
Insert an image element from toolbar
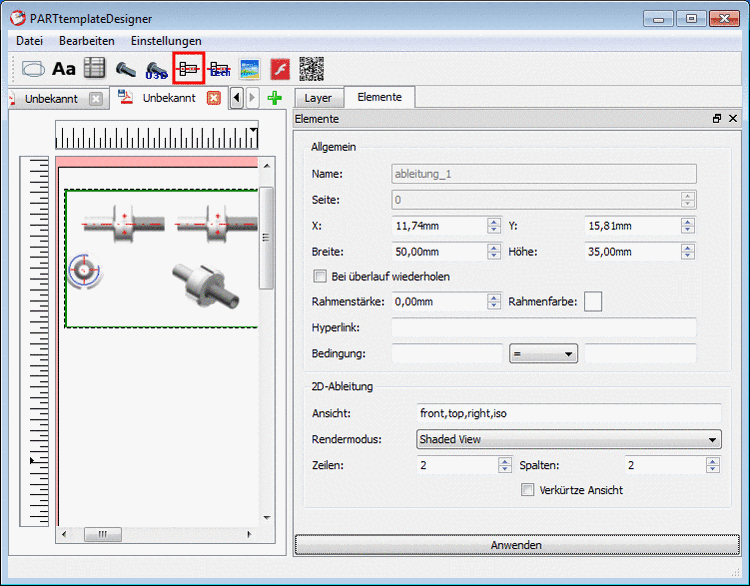(x=250, y=69)
